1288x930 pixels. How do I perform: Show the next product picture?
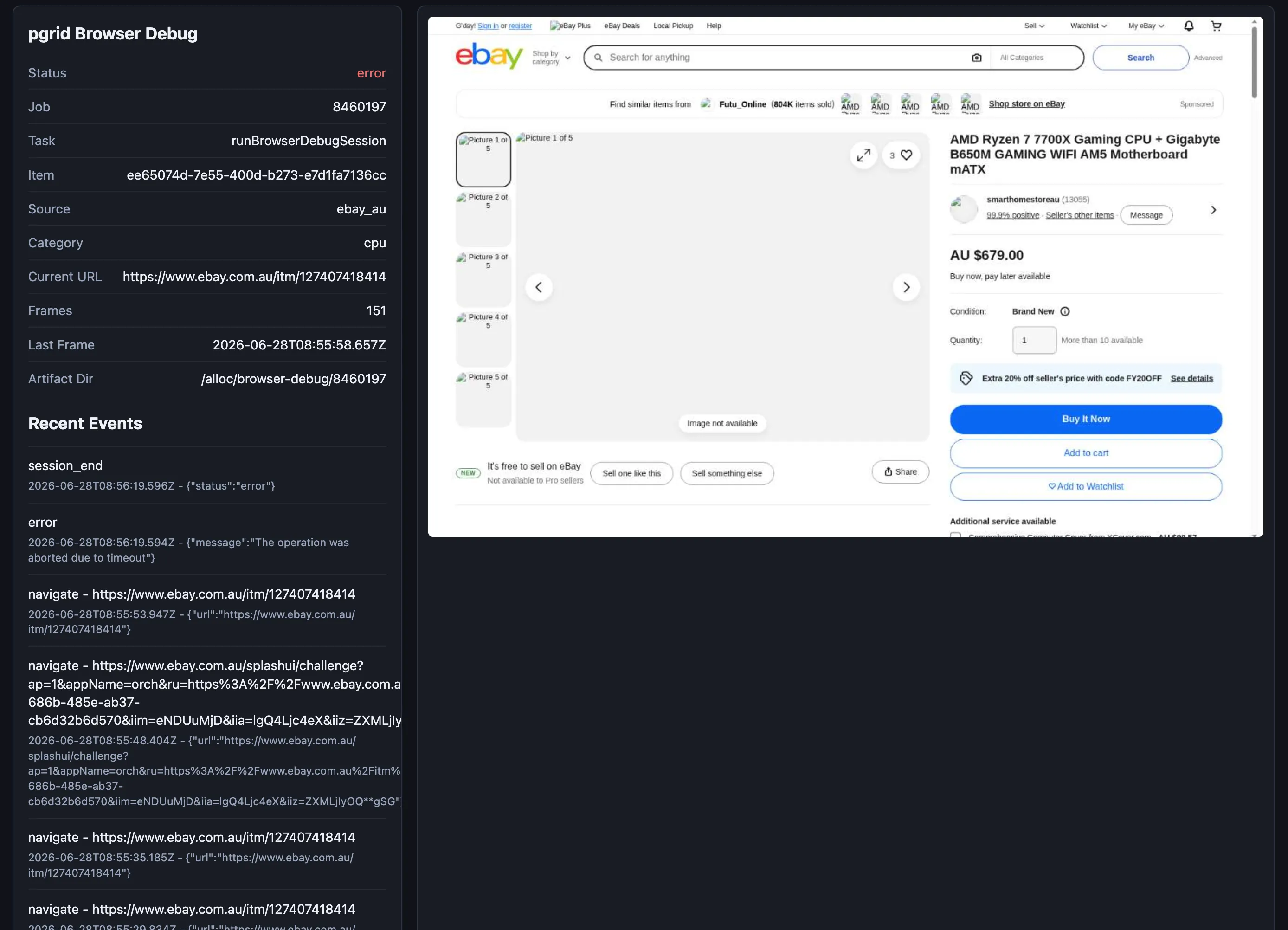point(906,287)
